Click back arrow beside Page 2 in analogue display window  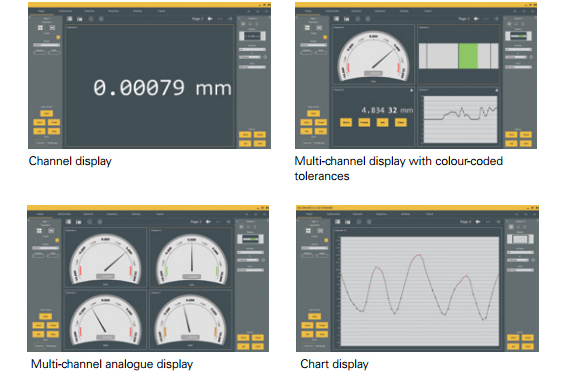(x=208, y=222)
